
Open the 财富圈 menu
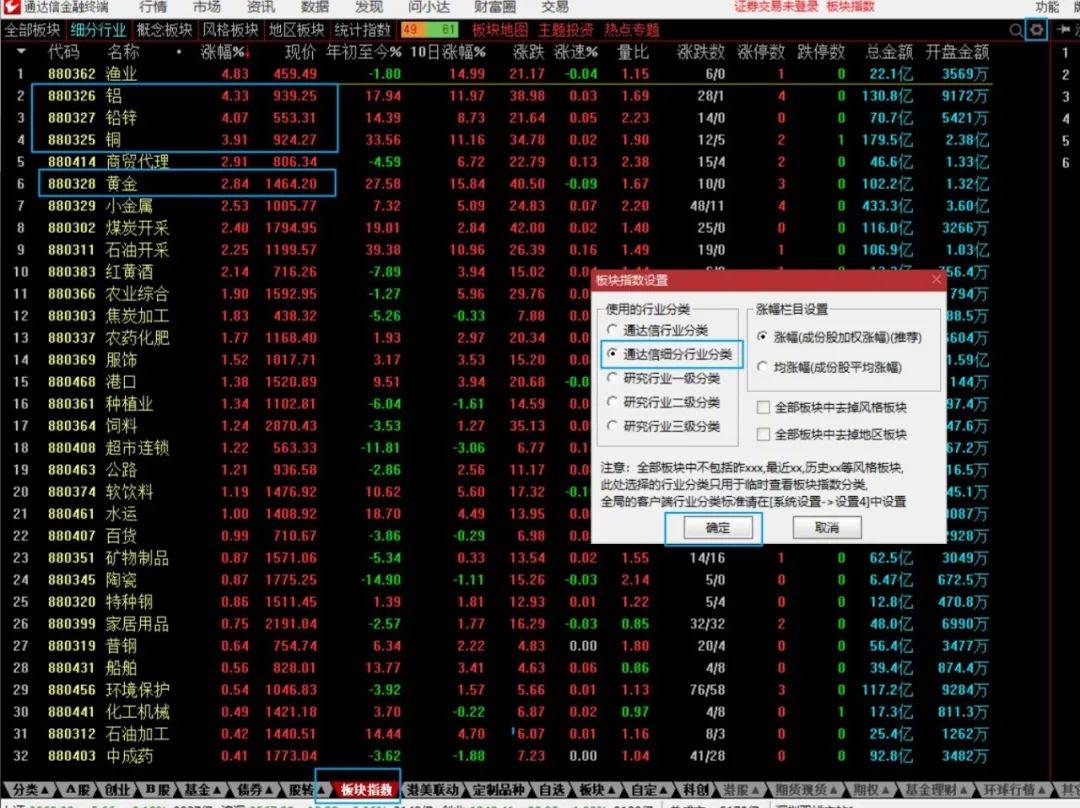tap(495, 7)
